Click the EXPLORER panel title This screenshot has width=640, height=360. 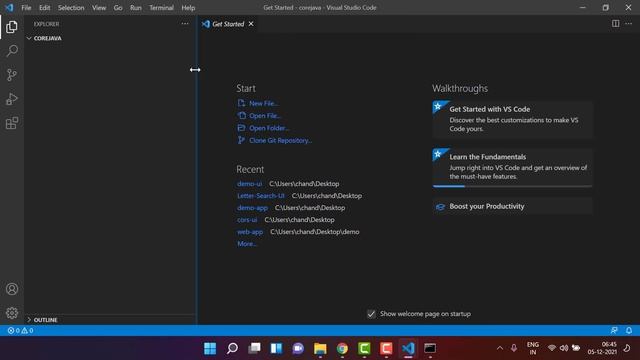pos(47,24)
